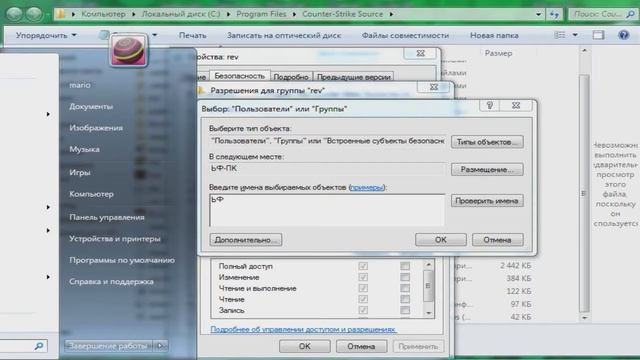Open Изображения from Start menu
The width and height of the screenshot is (640, 360).
(x=96, y=128)
